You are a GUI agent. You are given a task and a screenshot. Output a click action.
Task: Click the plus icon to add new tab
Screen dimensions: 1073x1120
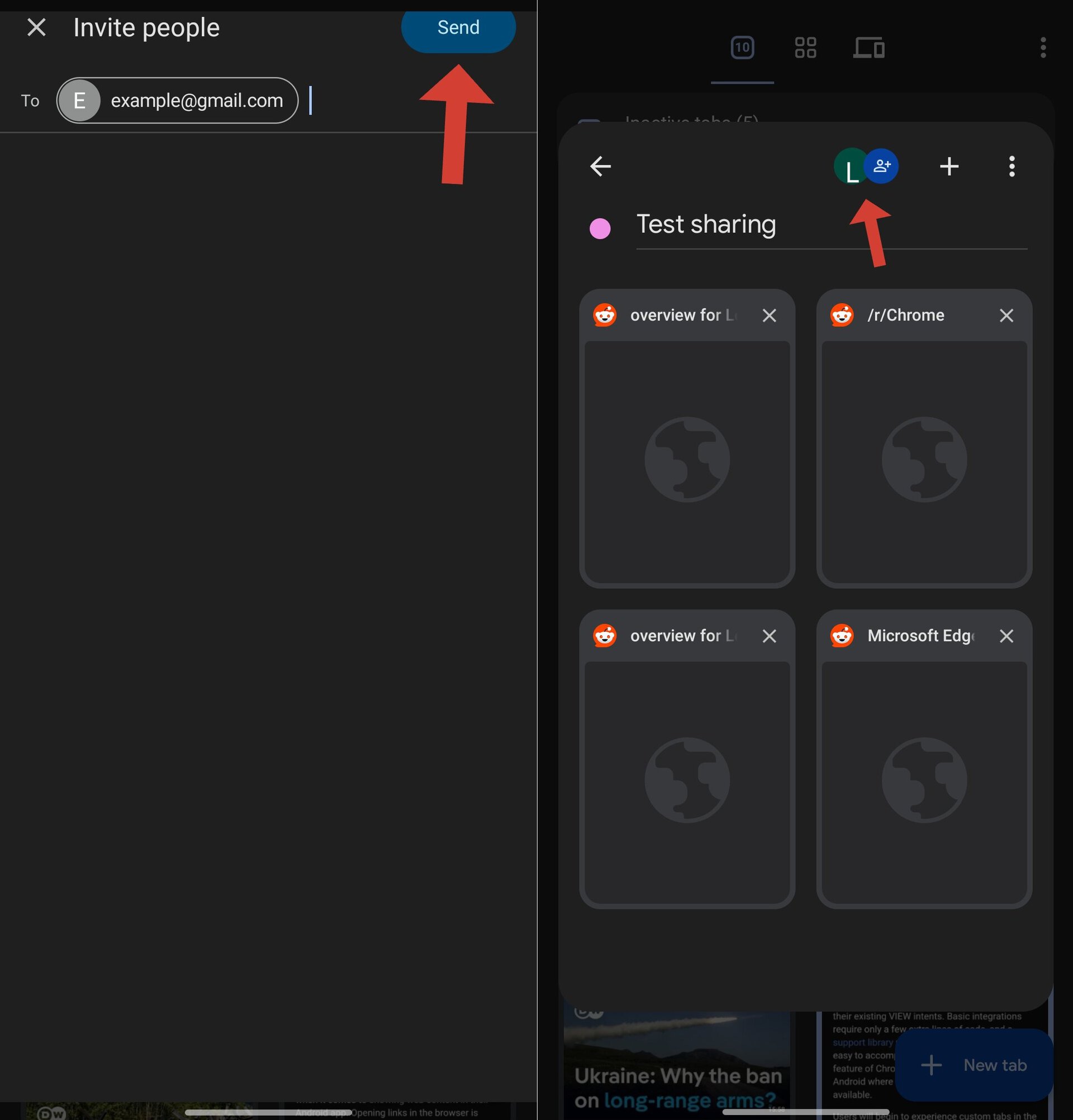pyautogui.click(x=948, y=166)
